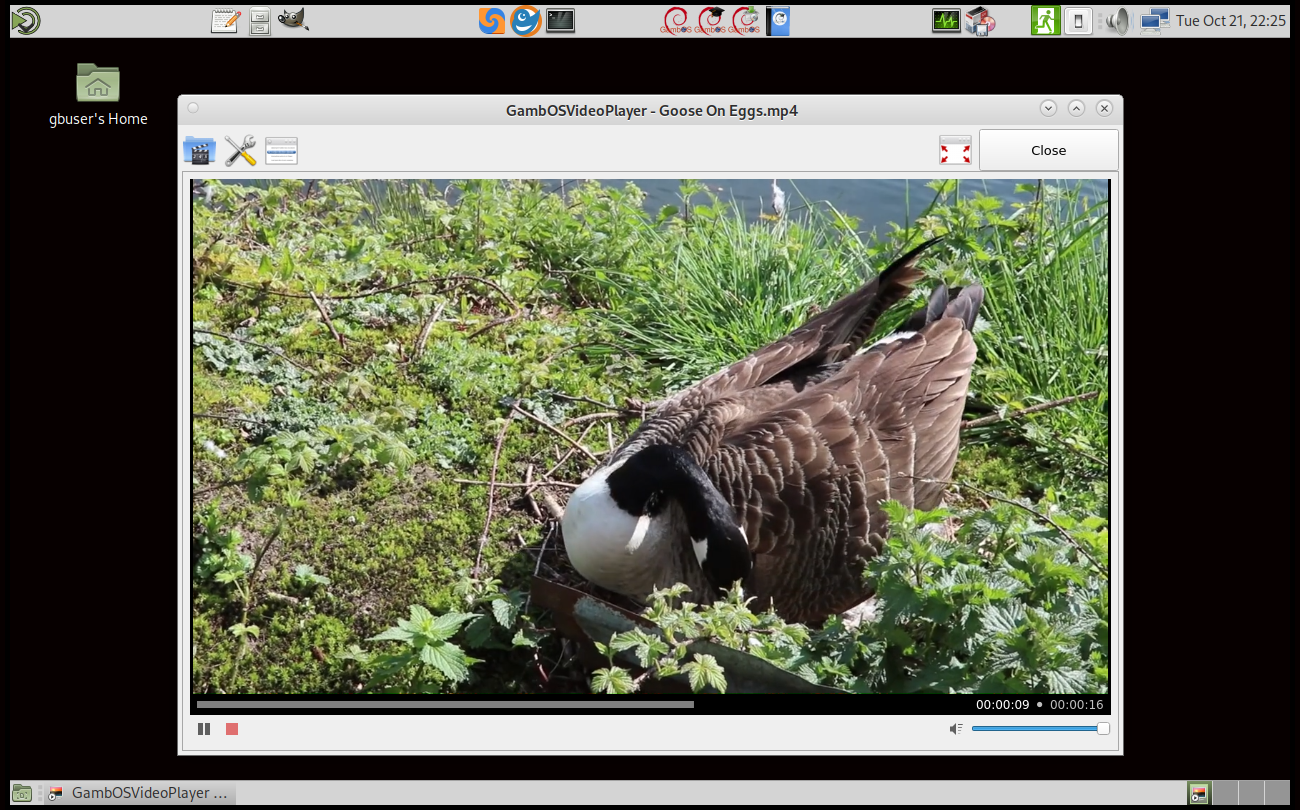Open a video file with the clapperboard folder icon
Viewport: 1300px width, 810px height.
point(198,150)
